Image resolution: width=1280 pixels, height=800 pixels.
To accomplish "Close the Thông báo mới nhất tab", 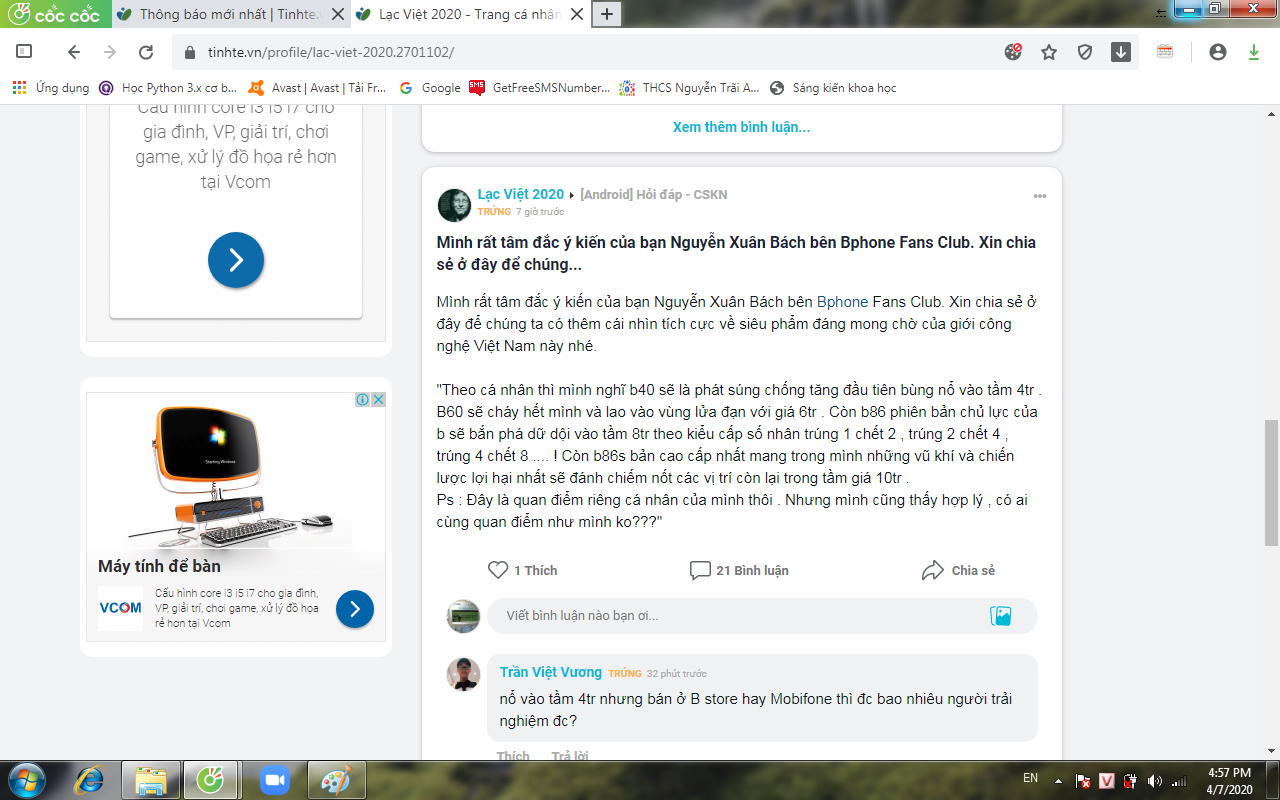I will 337,15.
